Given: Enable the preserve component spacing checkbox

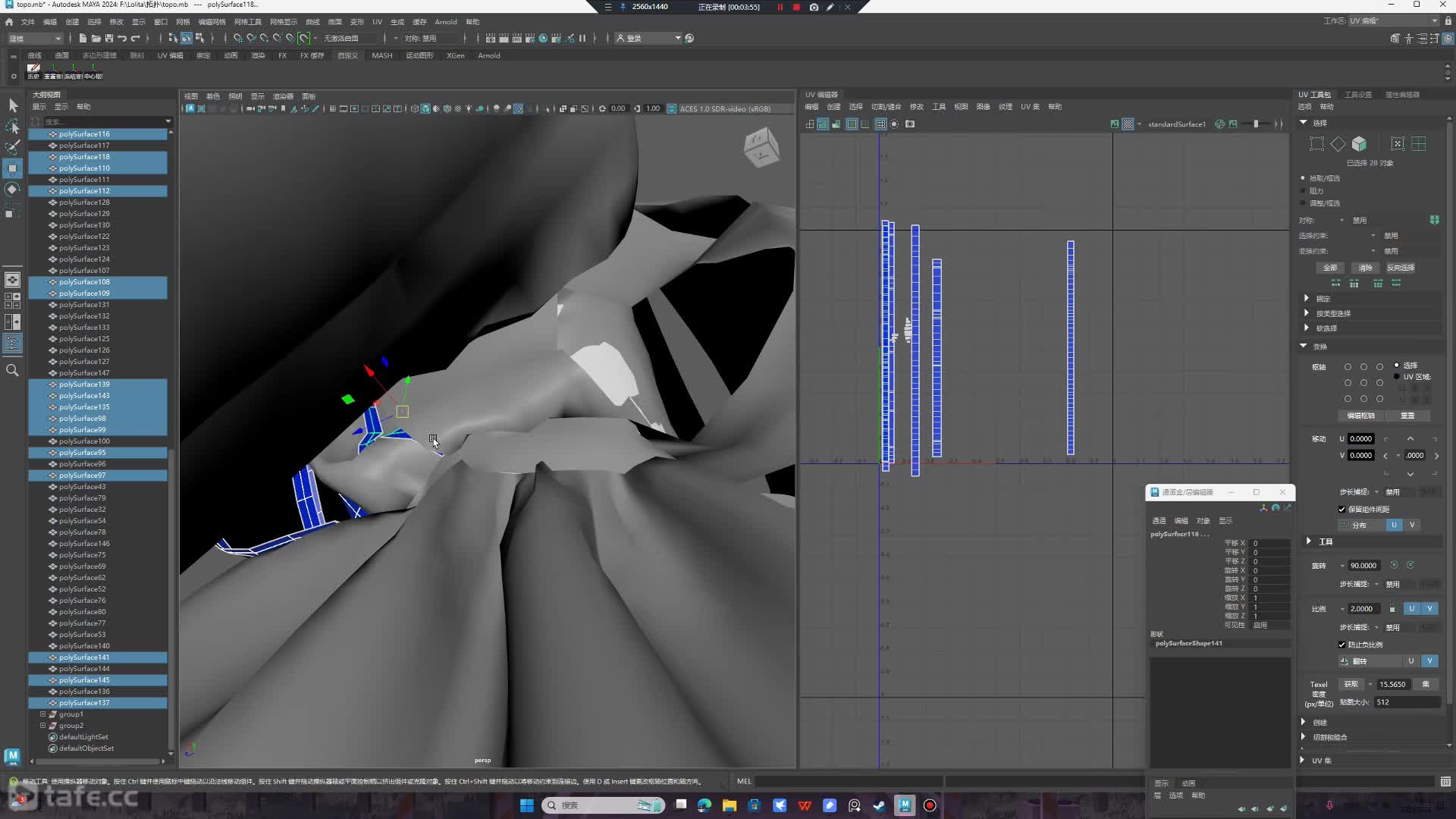Looking at the screenshot, I should [x=1341, y=509].
